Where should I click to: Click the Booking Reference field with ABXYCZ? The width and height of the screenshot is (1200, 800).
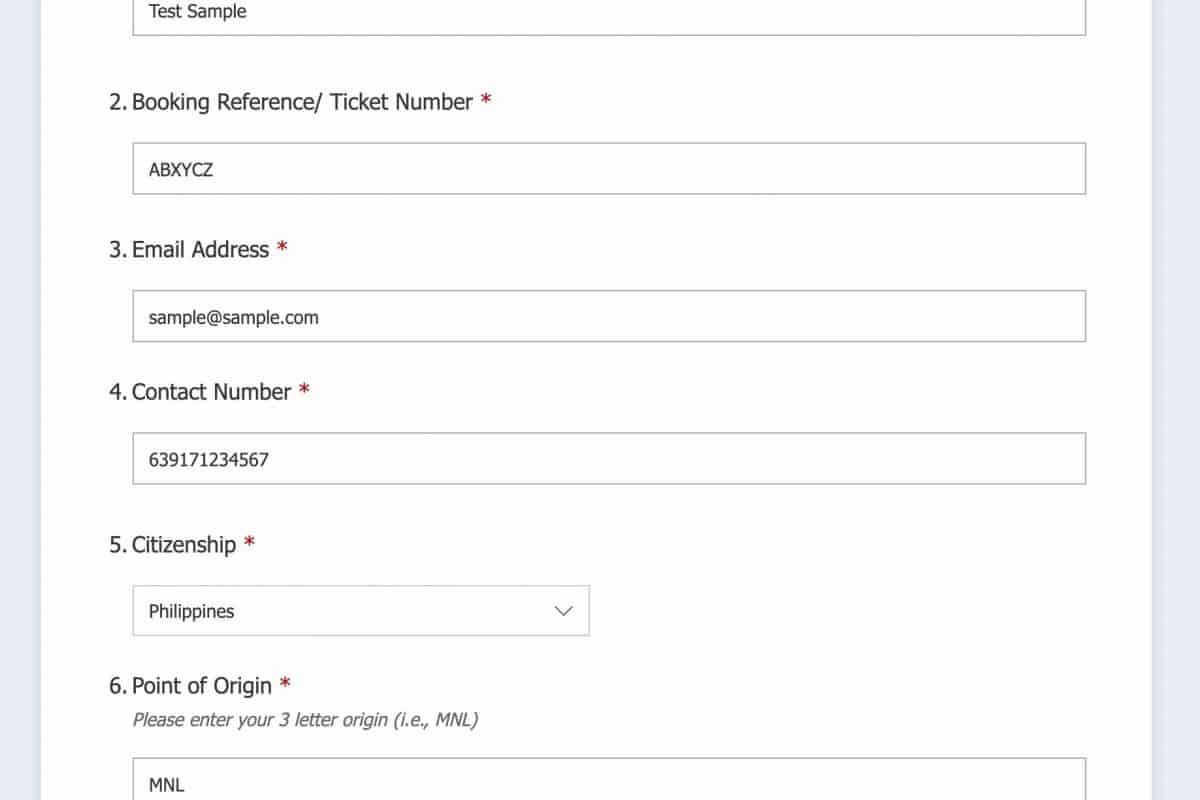click(x=608, y=169)
